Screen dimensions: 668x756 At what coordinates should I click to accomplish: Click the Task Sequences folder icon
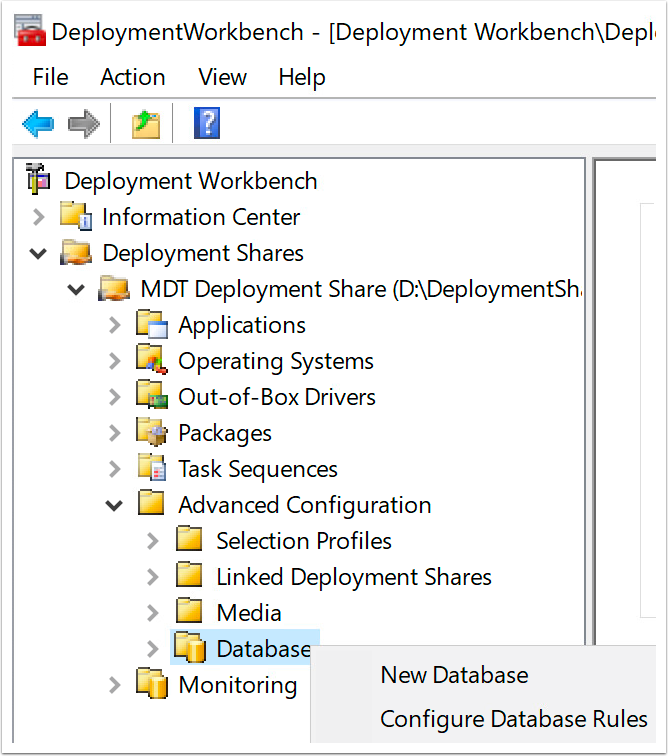[x=152, y=467]
